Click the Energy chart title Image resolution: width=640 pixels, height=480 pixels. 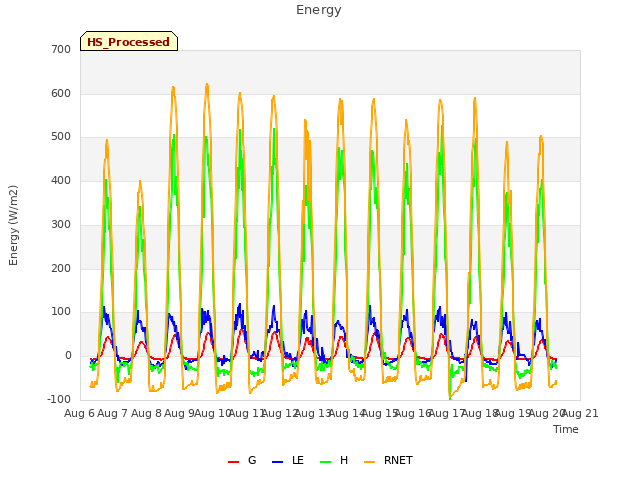[318, 10]
